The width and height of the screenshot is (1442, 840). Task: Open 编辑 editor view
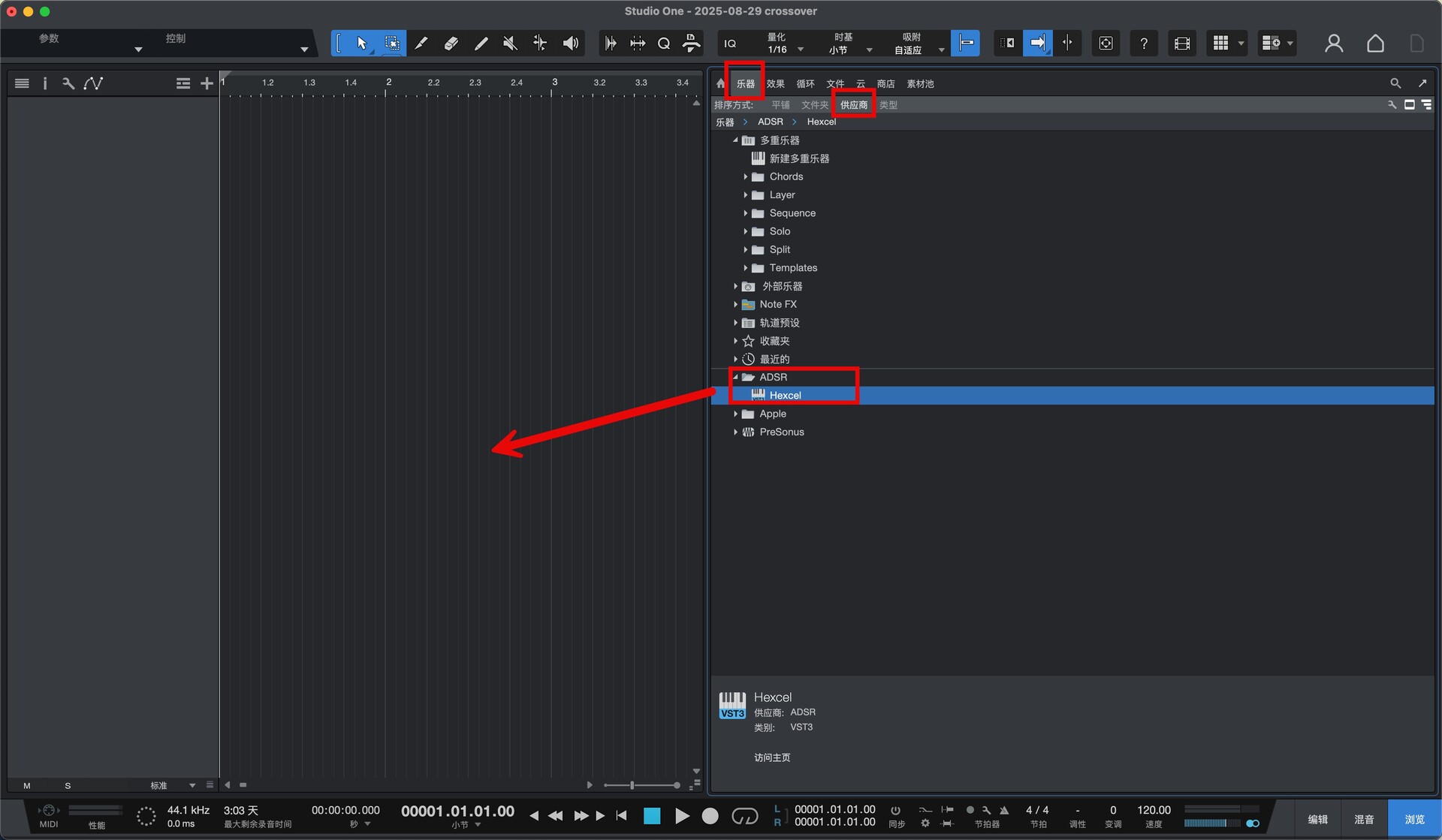(1318, 819)
